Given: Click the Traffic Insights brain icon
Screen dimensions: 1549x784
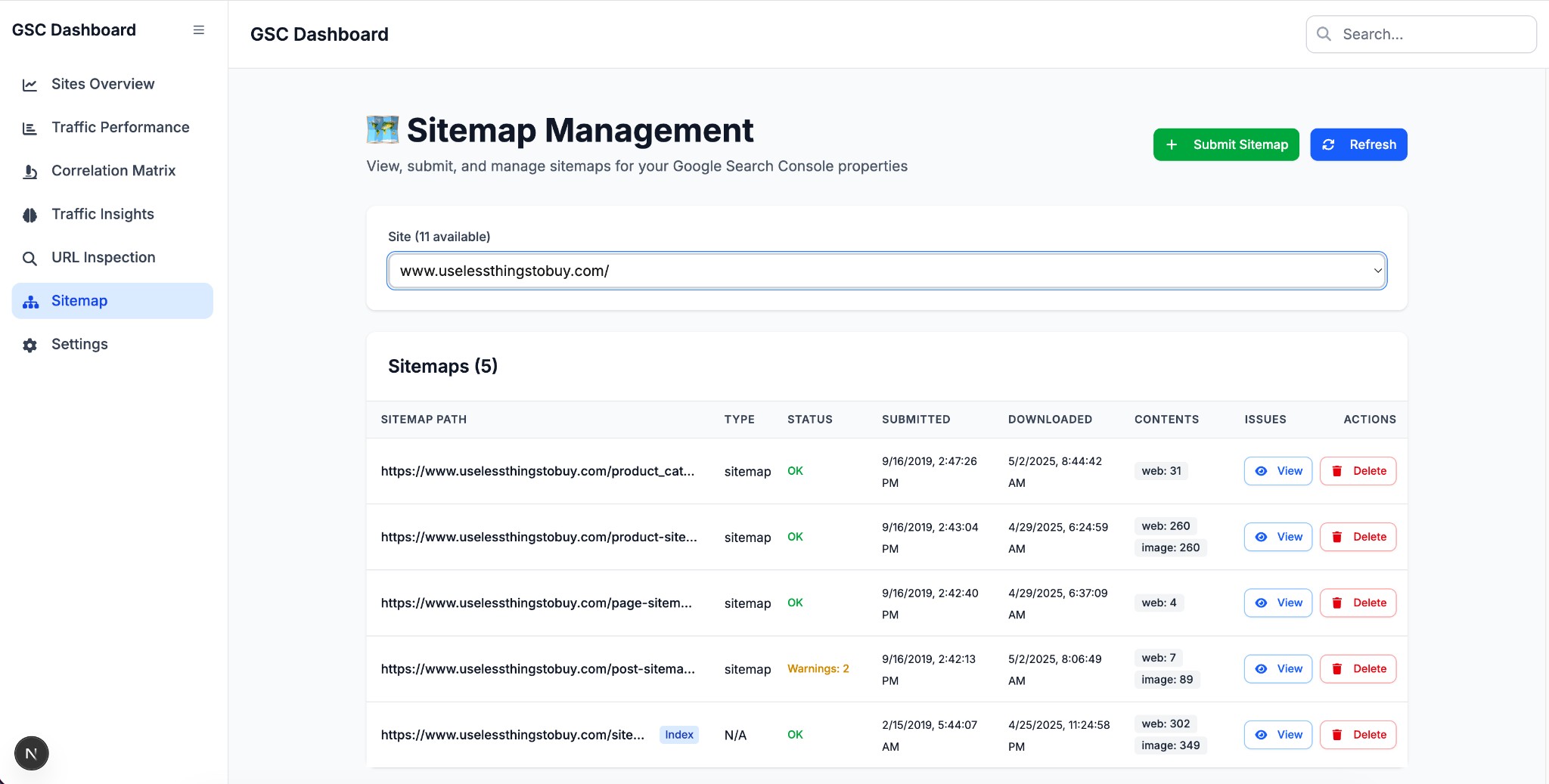Looking at the screenshot, I should pos(29,215).
